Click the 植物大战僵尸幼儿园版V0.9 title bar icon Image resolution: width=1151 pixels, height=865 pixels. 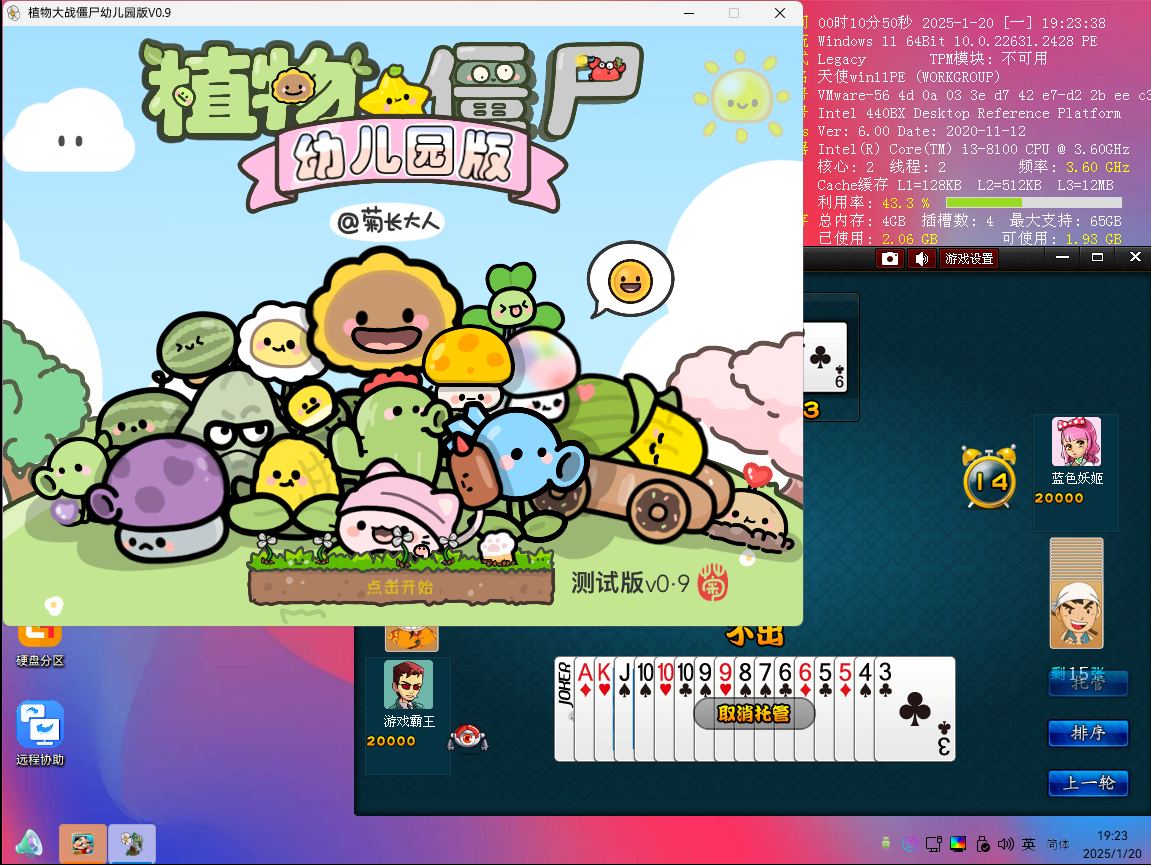click(x=13, y=12)
